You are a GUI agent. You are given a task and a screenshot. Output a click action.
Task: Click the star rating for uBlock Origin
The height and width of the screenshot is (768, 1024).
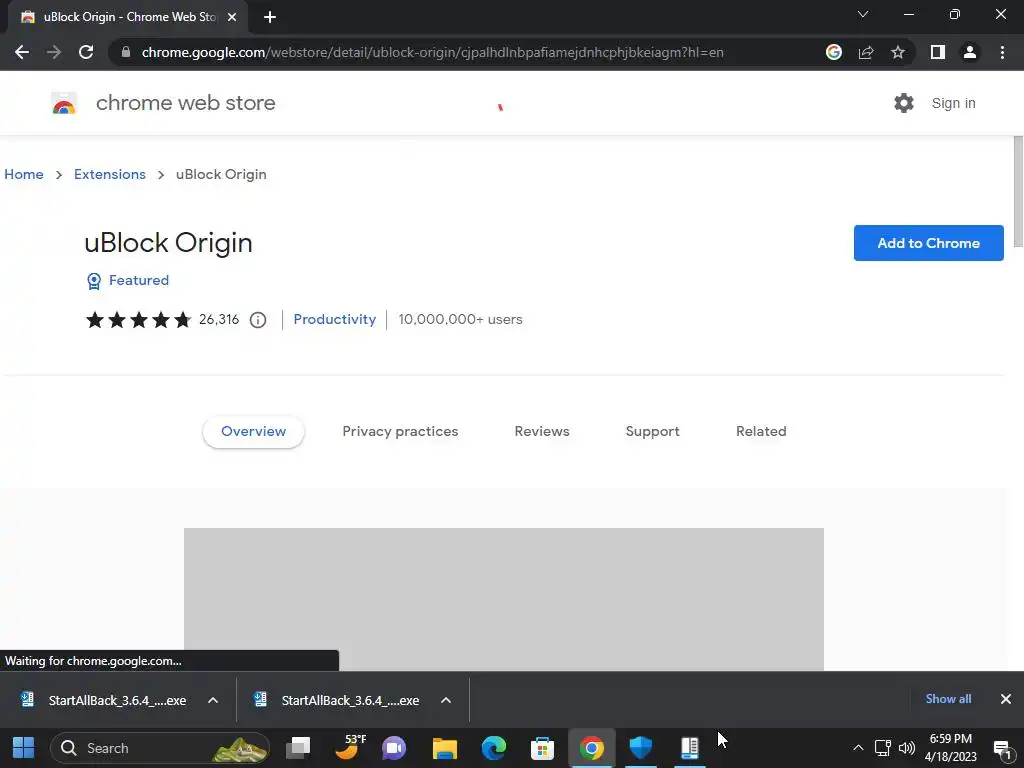[138, 319]
